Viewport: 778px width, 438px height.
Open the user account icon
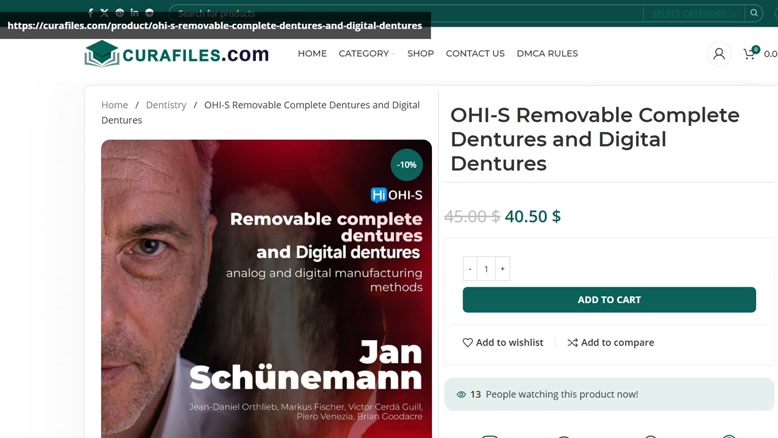pos(718,54)
